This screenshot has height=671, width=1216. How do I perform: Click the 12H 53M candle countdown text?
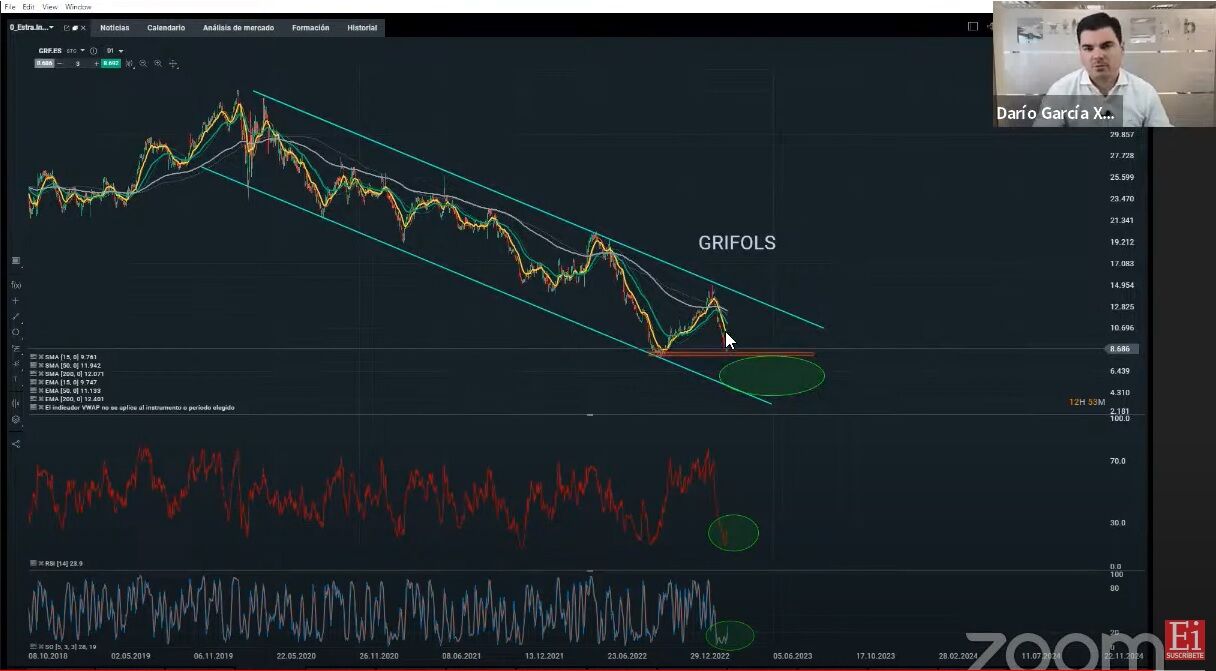[x=1086, y=402]
